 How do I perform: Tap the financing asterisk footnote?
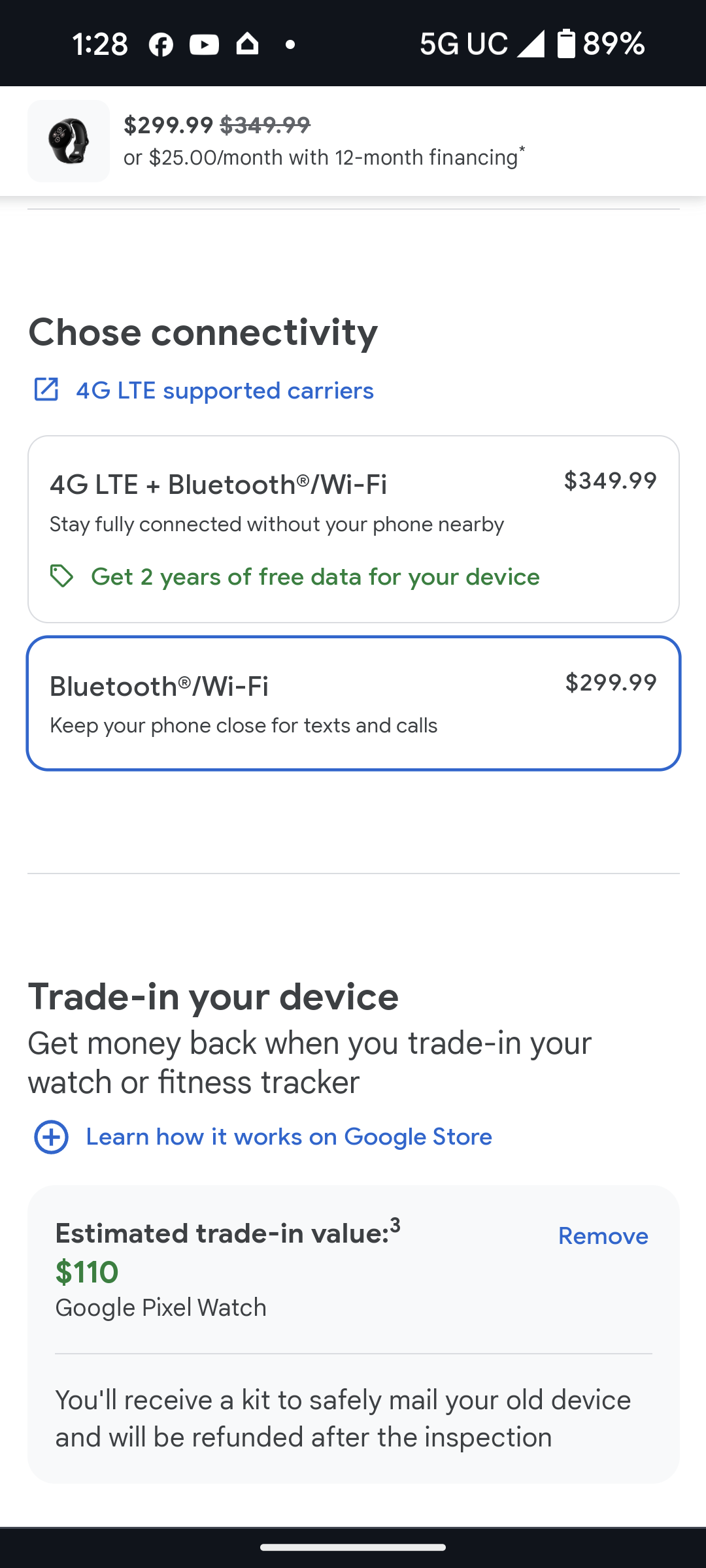pyautogui.click(x=522, y=150)
